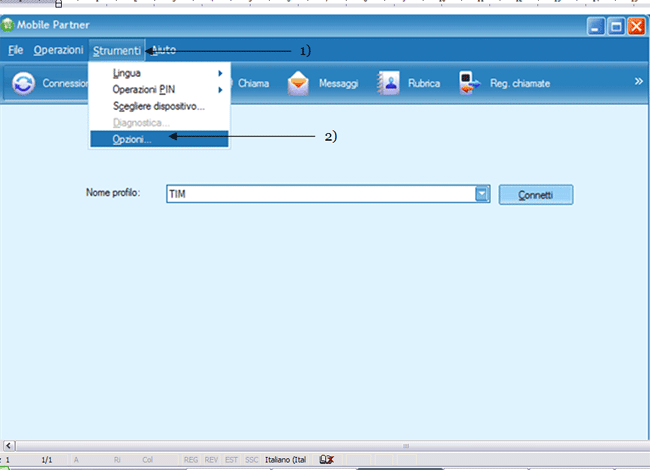The width and height of the screenshot is (650, 470).
Task: Open the Reg. chiamate call log icon
Action: point(470,84)
